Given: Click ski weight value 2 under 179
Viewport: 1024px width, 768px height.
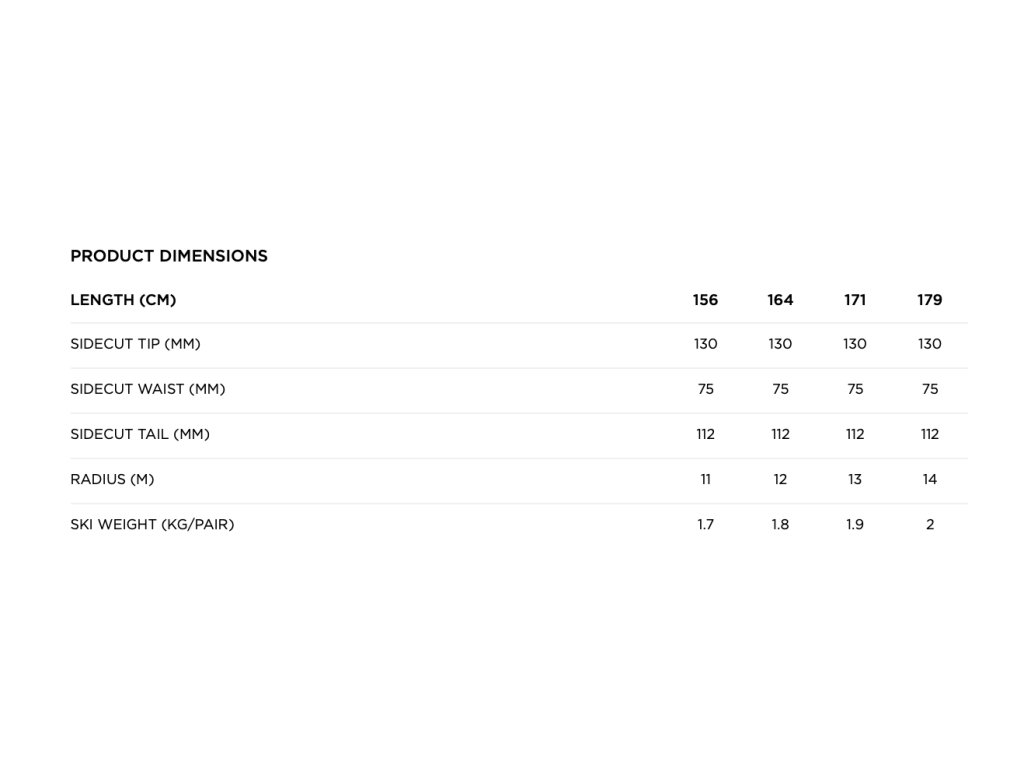Looking at the screenshot, I should 930,524.
